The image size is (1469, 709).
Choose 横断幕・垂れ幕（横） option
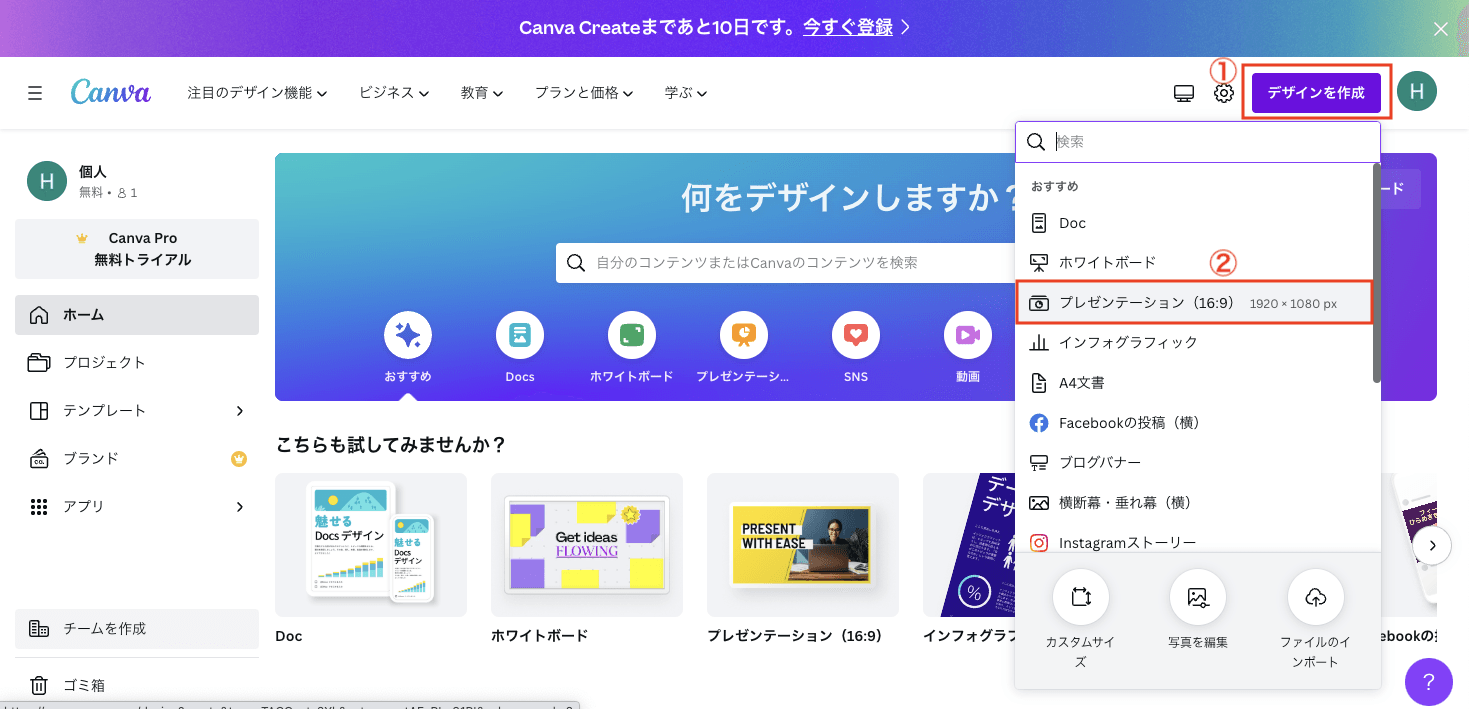(x=1195, y=502)
